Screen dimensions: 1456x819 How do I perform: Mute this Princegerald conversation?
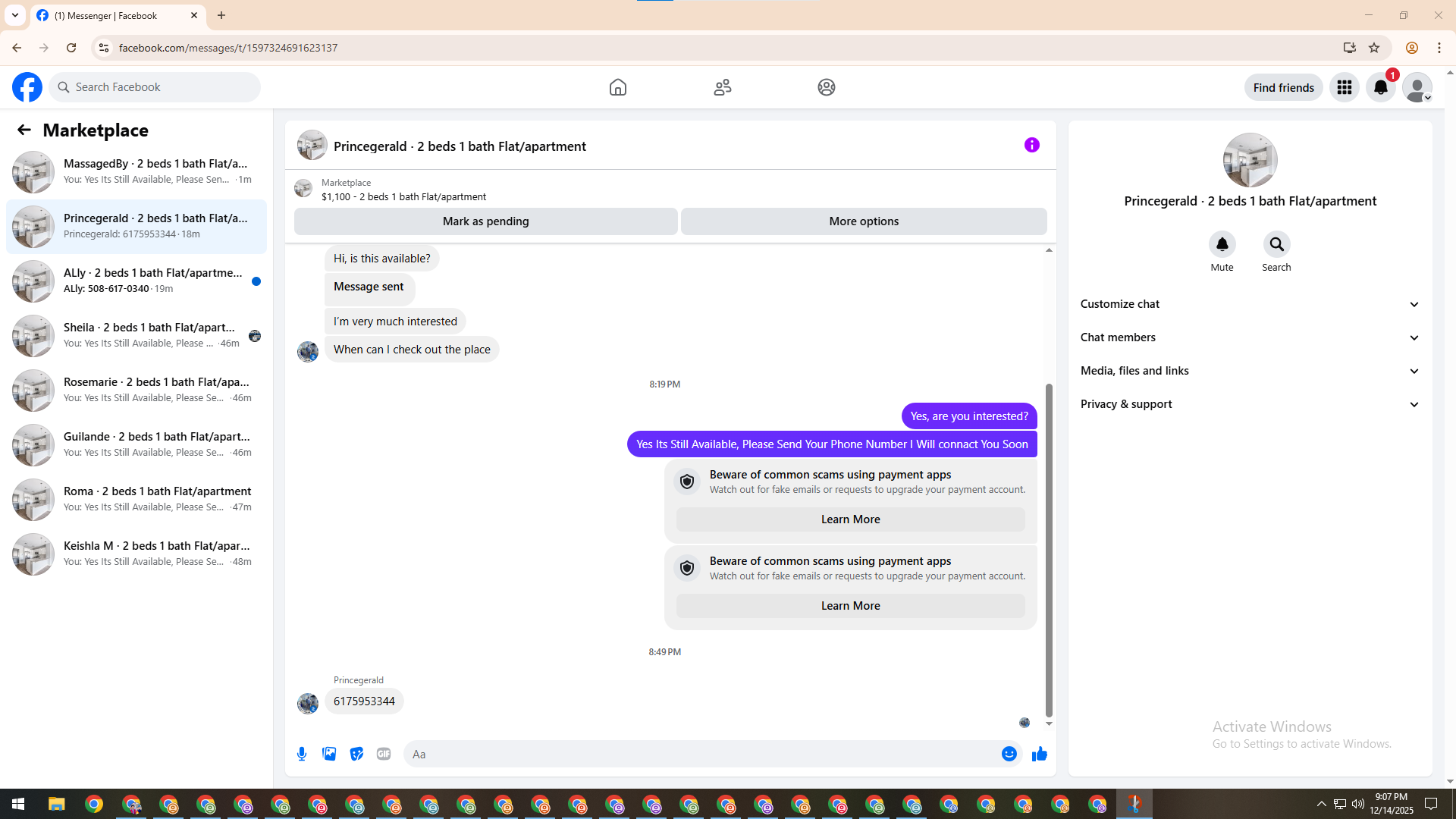pos(1222,244)
